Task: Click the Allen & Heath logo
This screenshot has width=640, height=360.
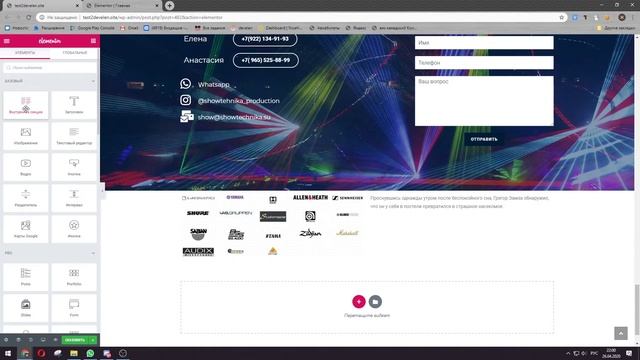Action: point(310,198)
